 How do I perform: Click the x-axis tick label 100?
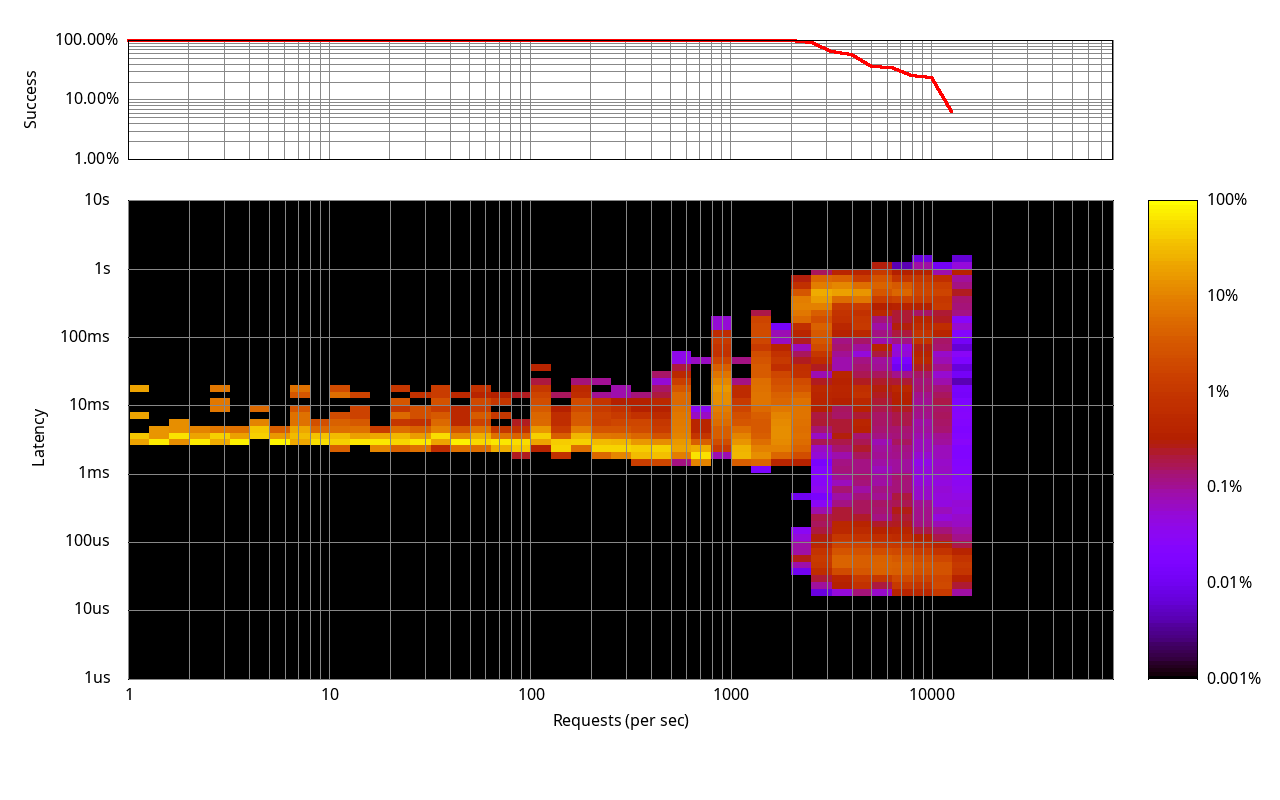[531, 695]
